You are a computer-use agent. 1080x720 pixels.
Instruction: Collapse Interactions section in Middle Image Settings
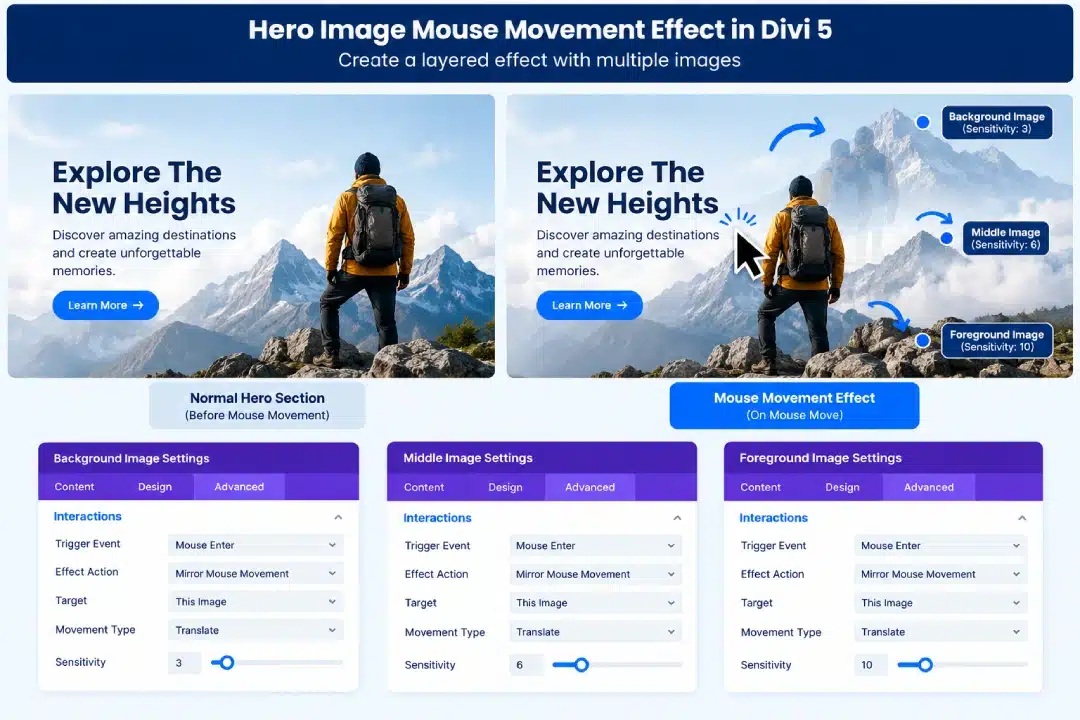(x=677, y=518)
